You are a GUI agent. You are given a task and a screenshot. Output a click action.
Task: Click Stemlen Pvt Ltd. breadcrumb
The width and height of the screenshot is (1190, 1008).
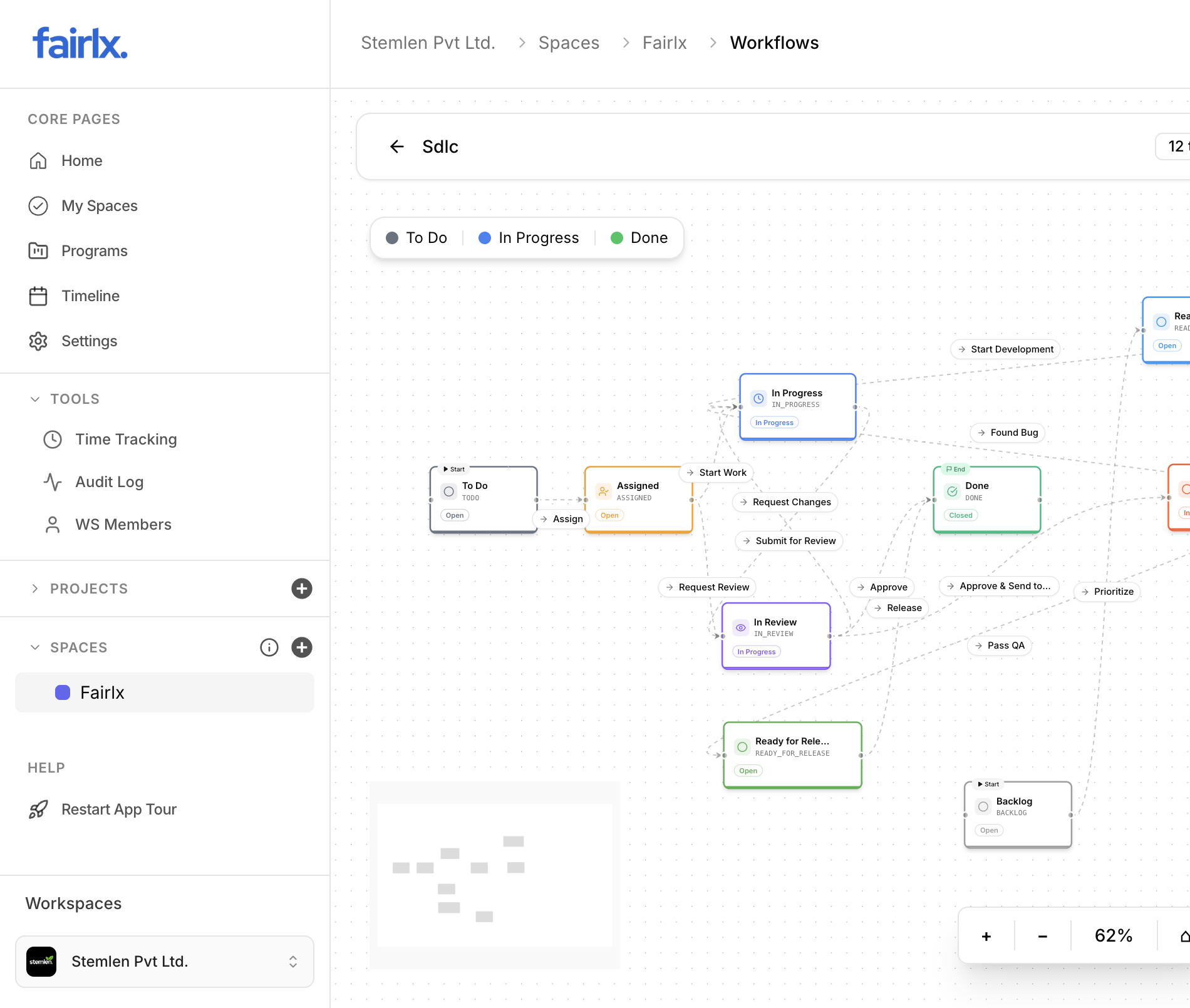tap(428, 43)
